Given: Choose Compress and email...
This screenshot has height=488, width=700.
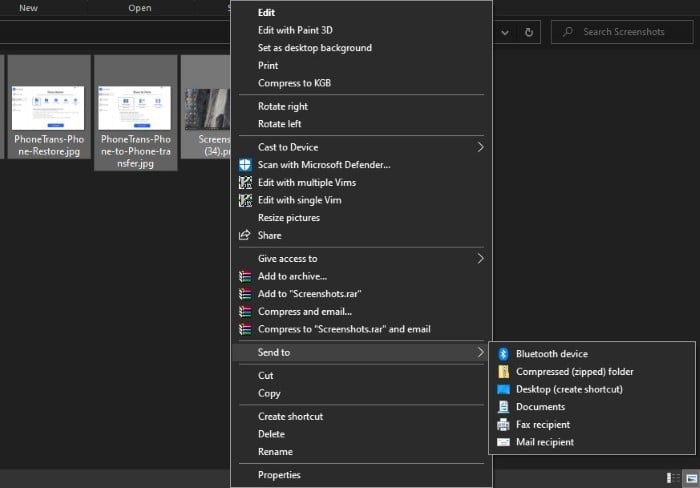Looking at the screenshot, I should [361, 312].
